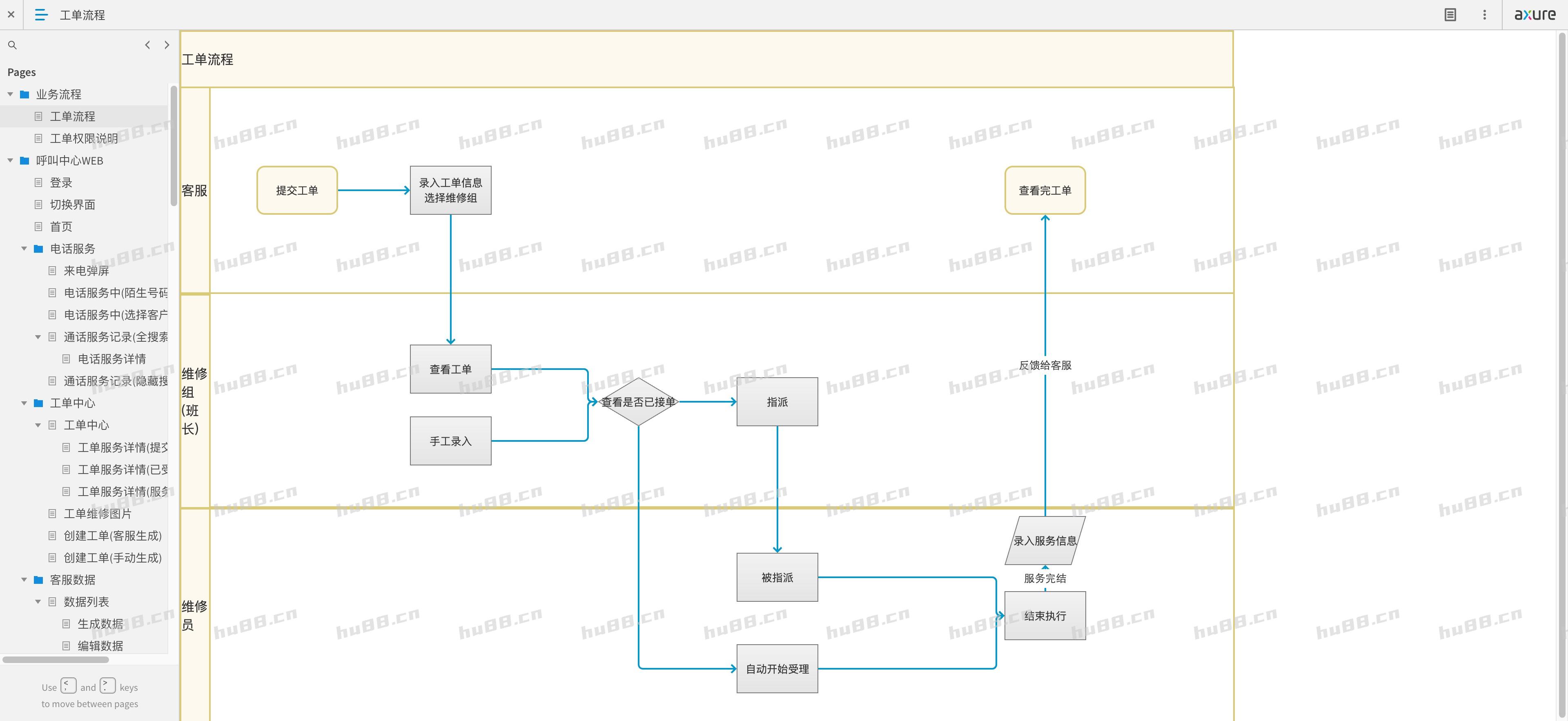The width and height of the screenshot is (1568, 721).
Task: Collapse the 电话服务 folder
Action: tap(24, 249)
